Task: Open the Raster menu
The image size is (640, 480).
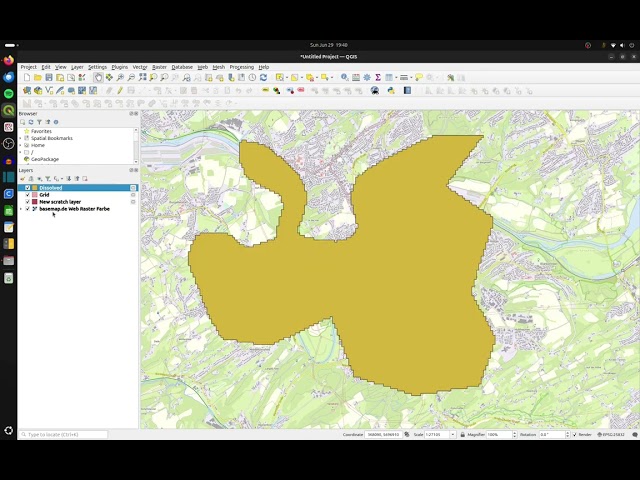Action: [159, 67]
